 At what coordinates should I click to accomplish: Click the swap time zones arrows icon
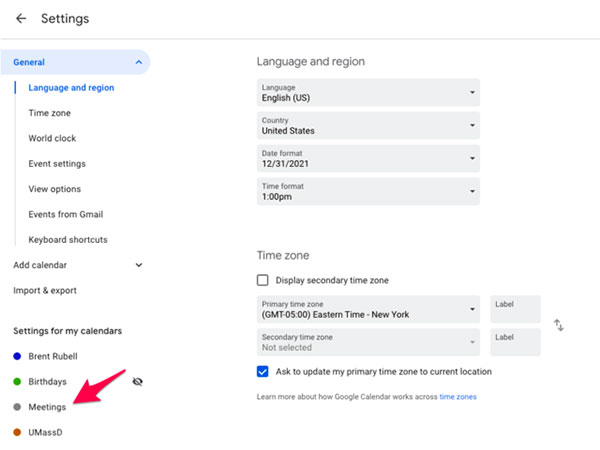(x=559, y=325)
